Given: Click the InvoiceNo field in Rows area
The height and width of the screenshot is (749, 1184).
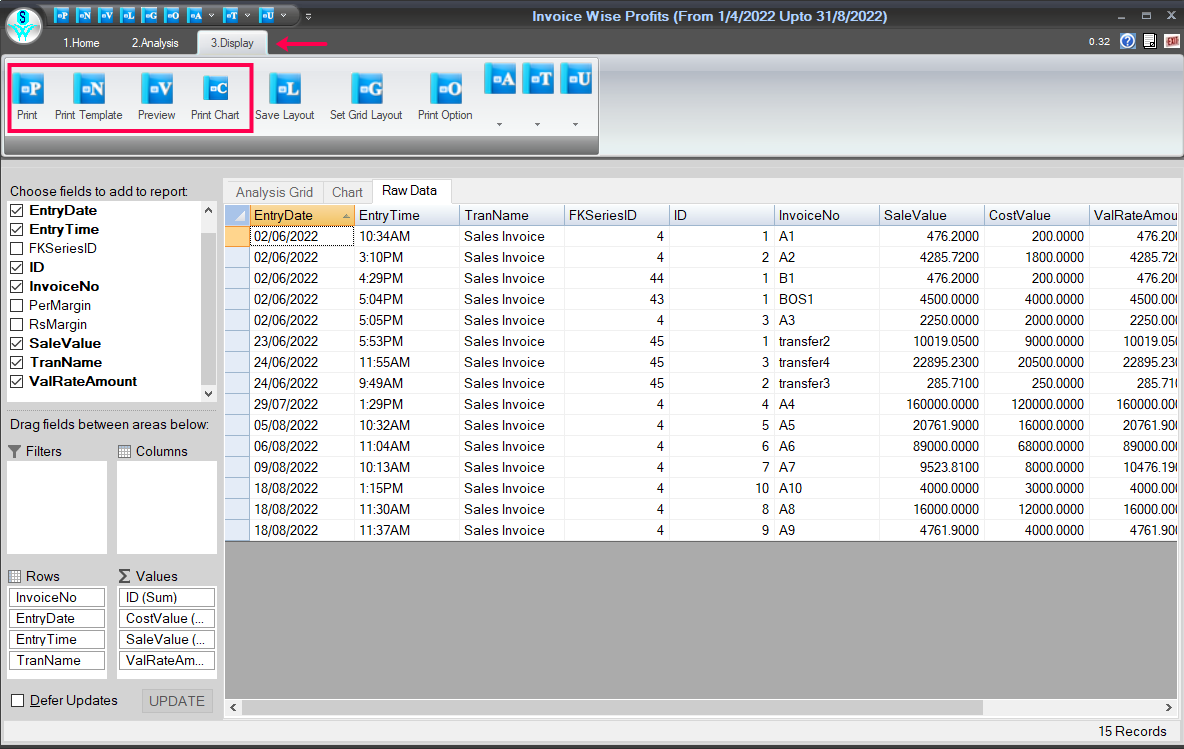Looking at the screenshot, I should (x=57, y=597).
